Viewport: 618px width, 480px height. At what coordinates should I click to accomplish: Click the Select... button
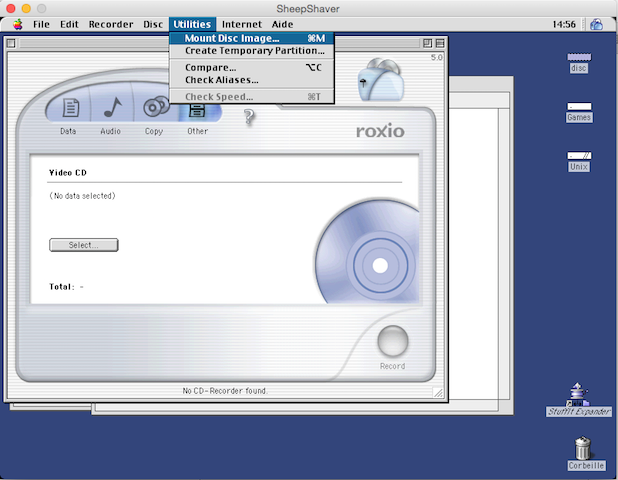coord(84,245)
